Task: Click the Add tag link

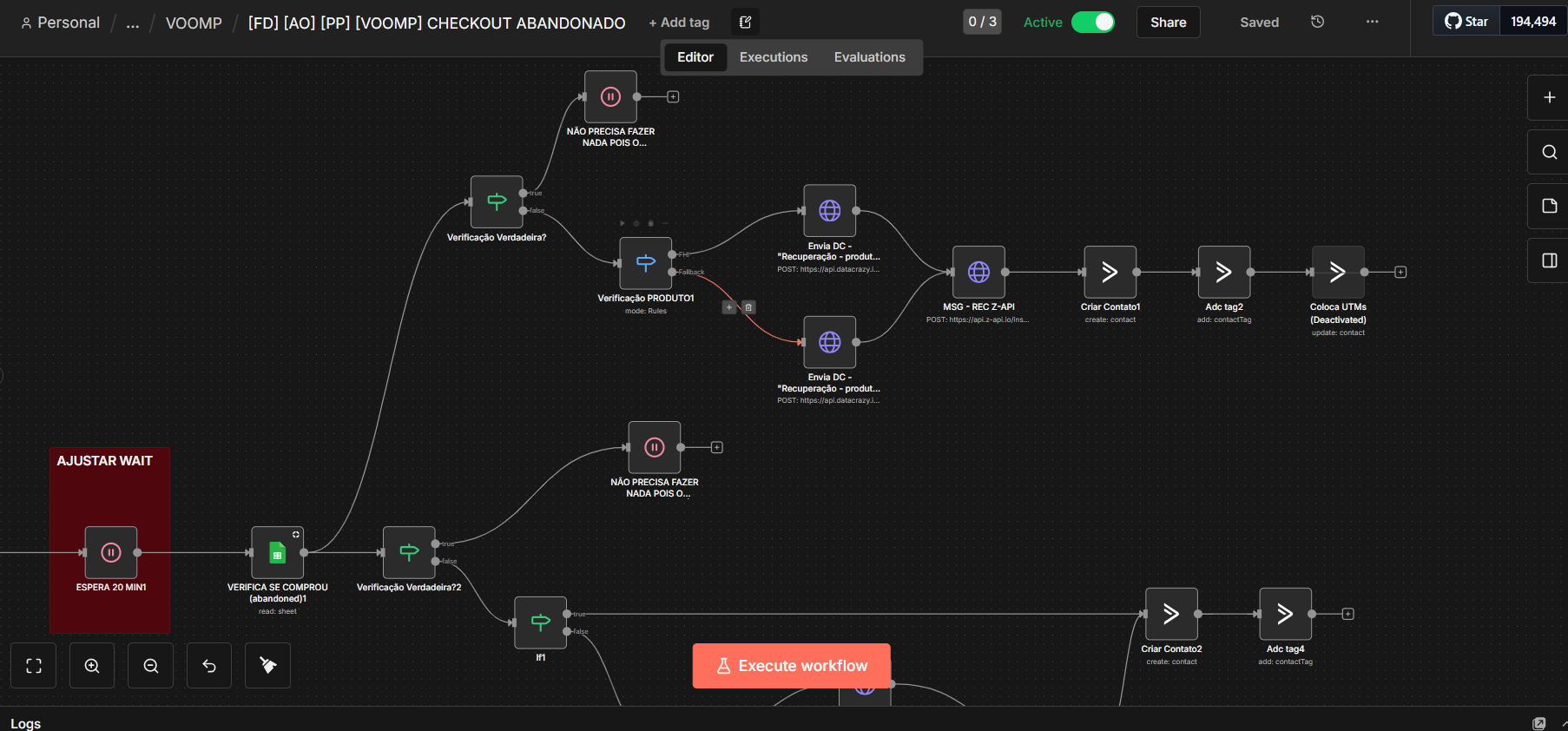Action: tap(679, 23)
